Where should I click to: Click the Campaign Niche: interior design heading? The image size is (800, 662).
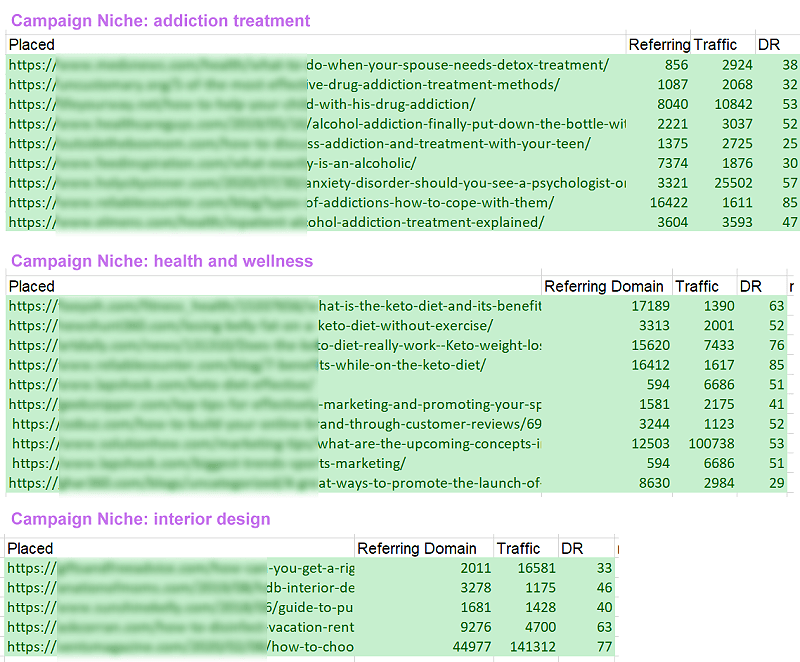tap(140, 519)
